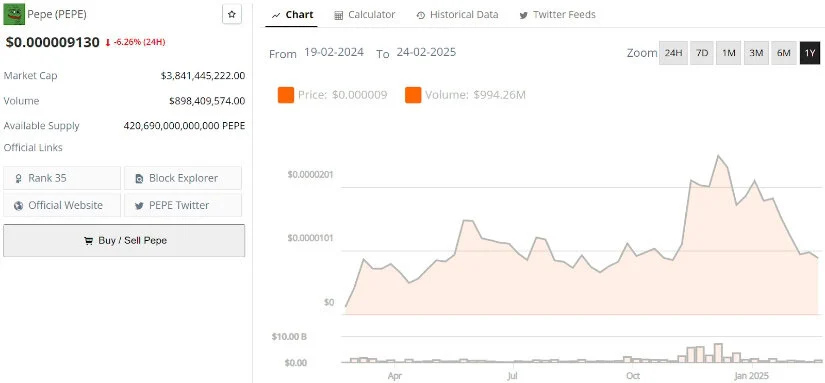Click the Twitter bird icon in PEPE Twitter
The image size is (825, 383).
click(139, 206)
